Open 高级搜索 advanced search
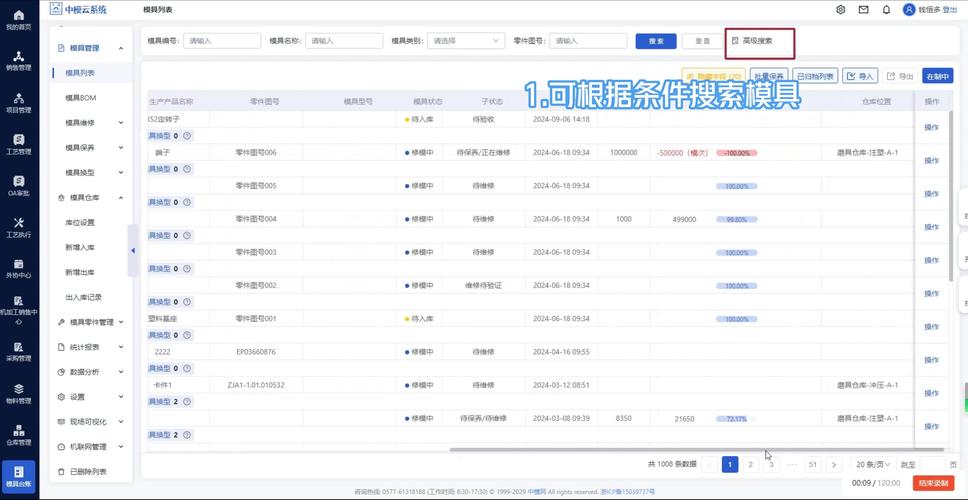The width and height of the screenshot is (968, 500). click(752, 41)
